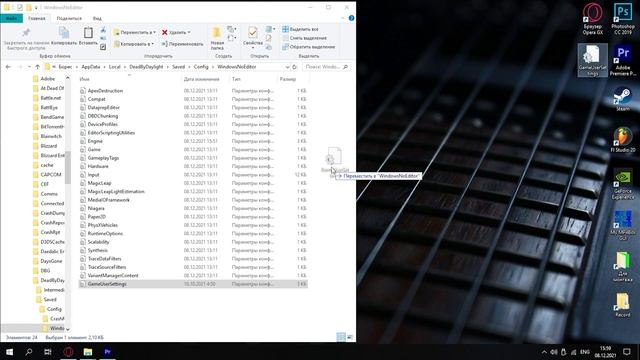The height and width of the screenshot is (360, 640).
Task: Click the Cut scissors icon in the ribbon
Action: click(x=103, y=30)
